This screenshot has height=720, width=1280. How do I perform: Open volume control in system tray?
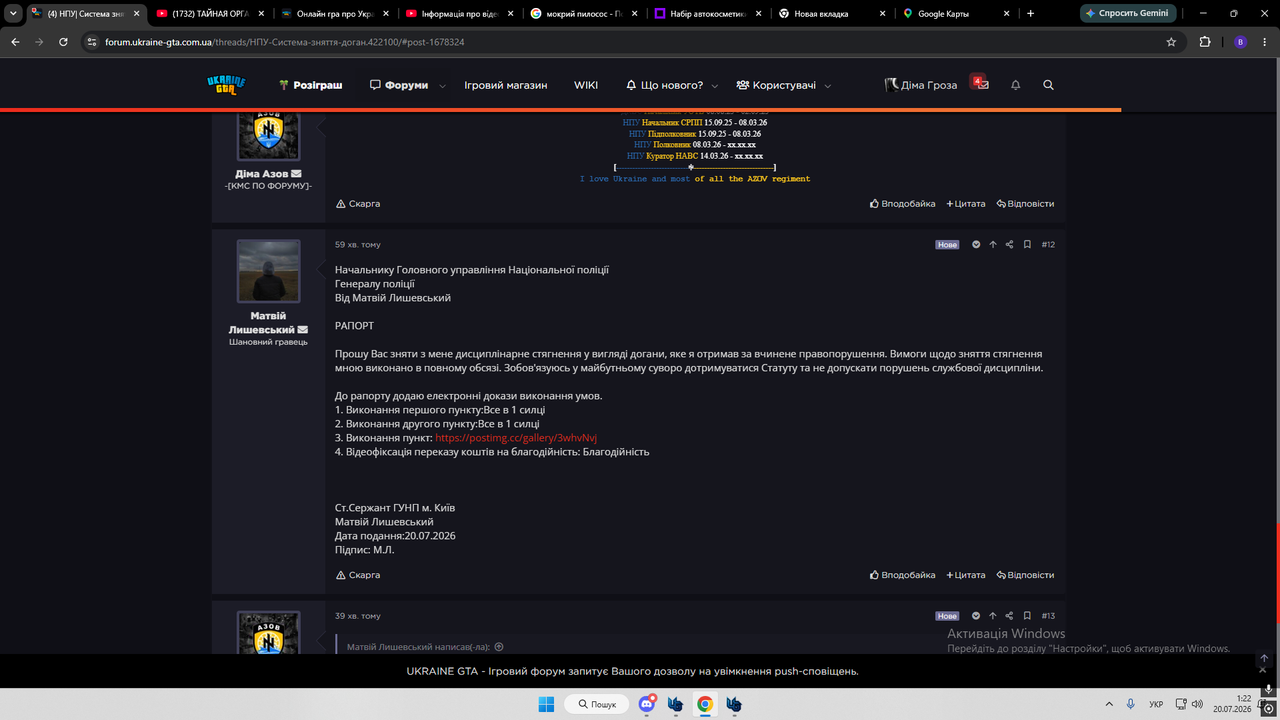pos(1198,704)
